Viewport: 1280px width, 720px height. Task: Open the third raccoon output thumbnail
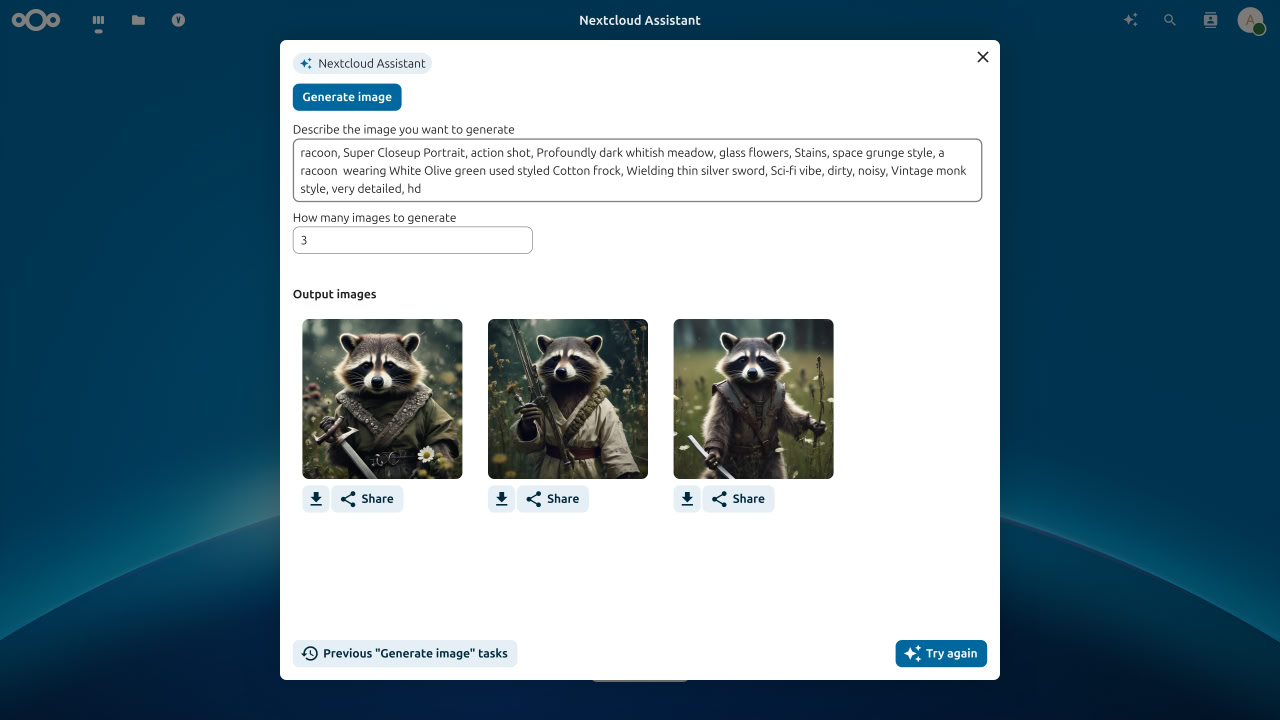pyautogui.click(x=753, y=399)
